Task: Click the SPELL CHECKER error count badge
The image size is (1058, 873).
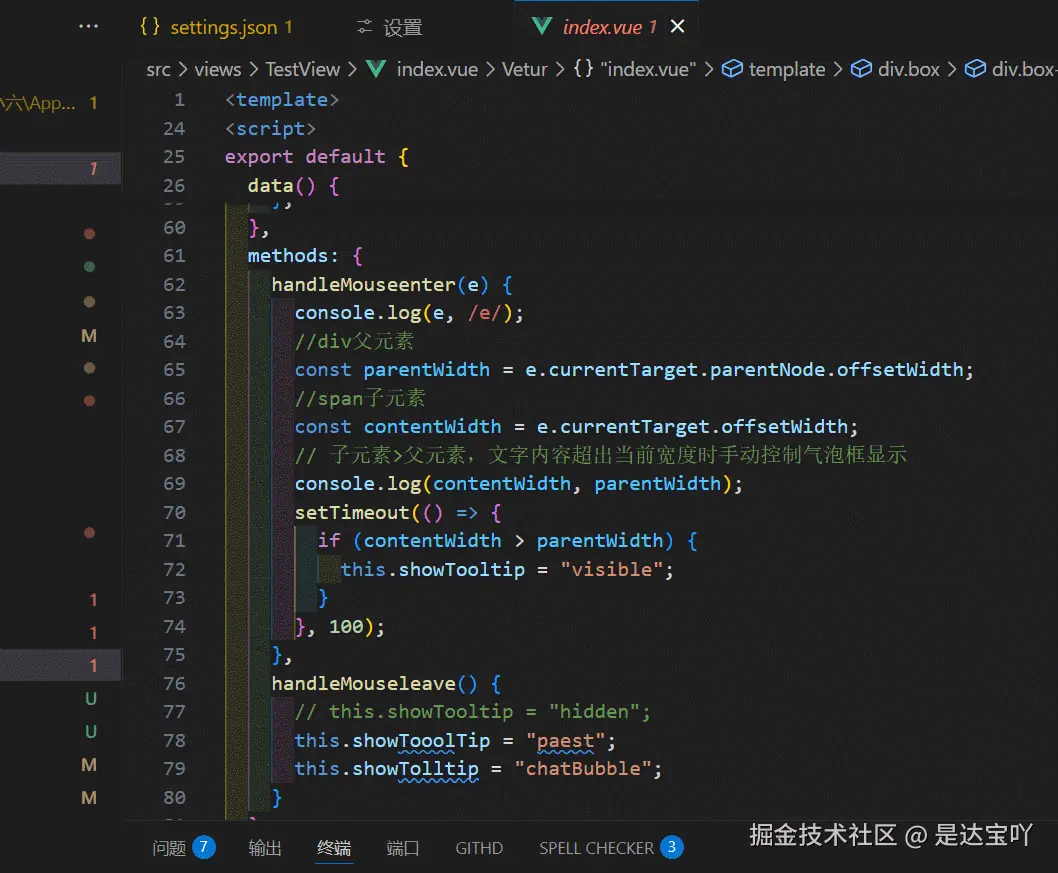Action: (x=673, y=847)
